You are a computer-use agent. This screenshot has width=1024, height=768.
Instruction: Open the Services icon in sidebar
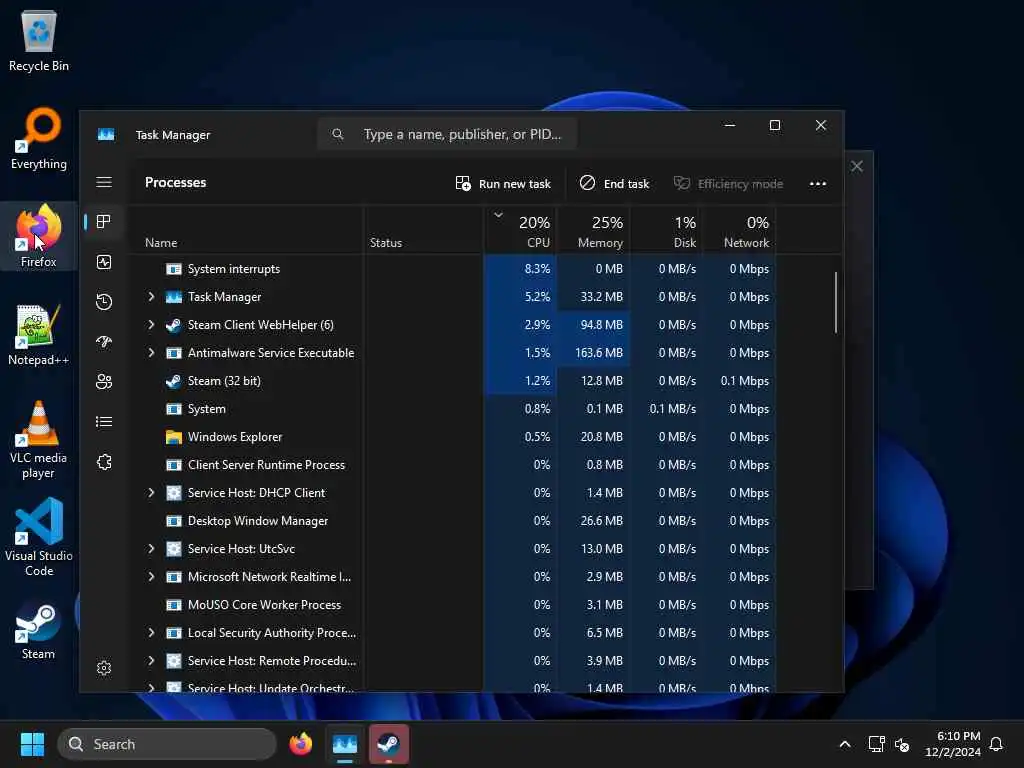click(x=103, y=462)
